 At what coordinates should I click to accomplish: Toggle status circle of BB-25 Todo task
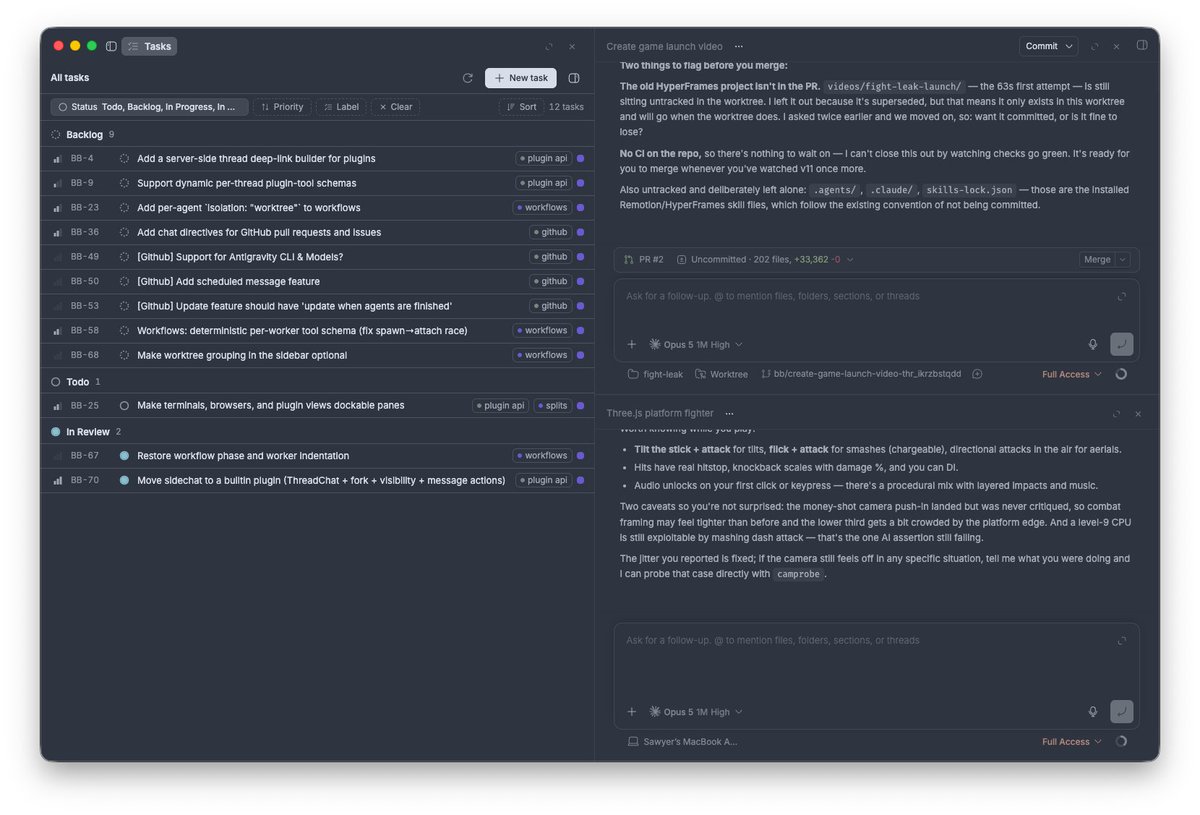click(124, 406)
